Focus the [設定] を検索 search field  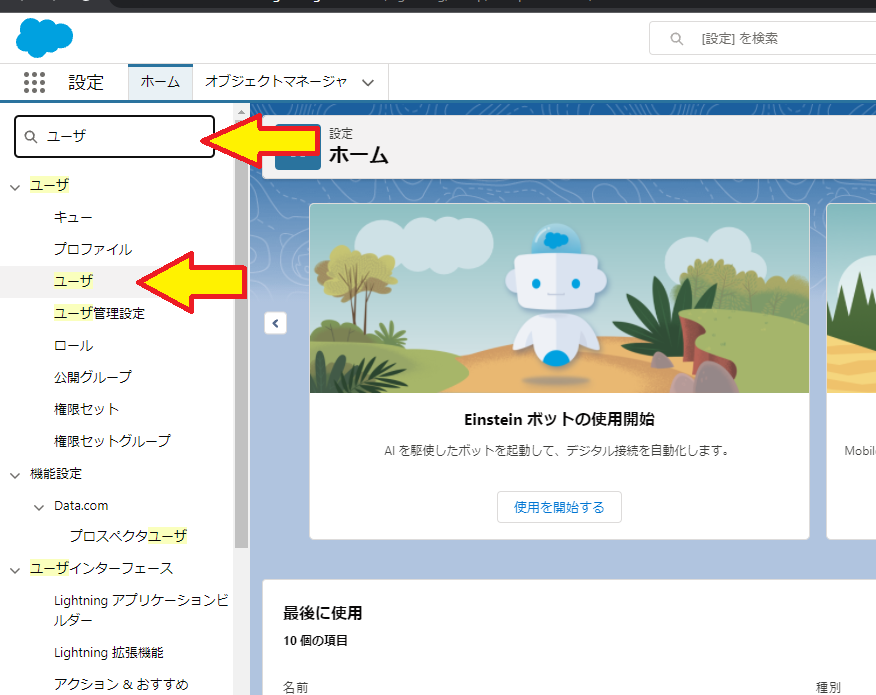pyautogui.click(x=762, y=39)
